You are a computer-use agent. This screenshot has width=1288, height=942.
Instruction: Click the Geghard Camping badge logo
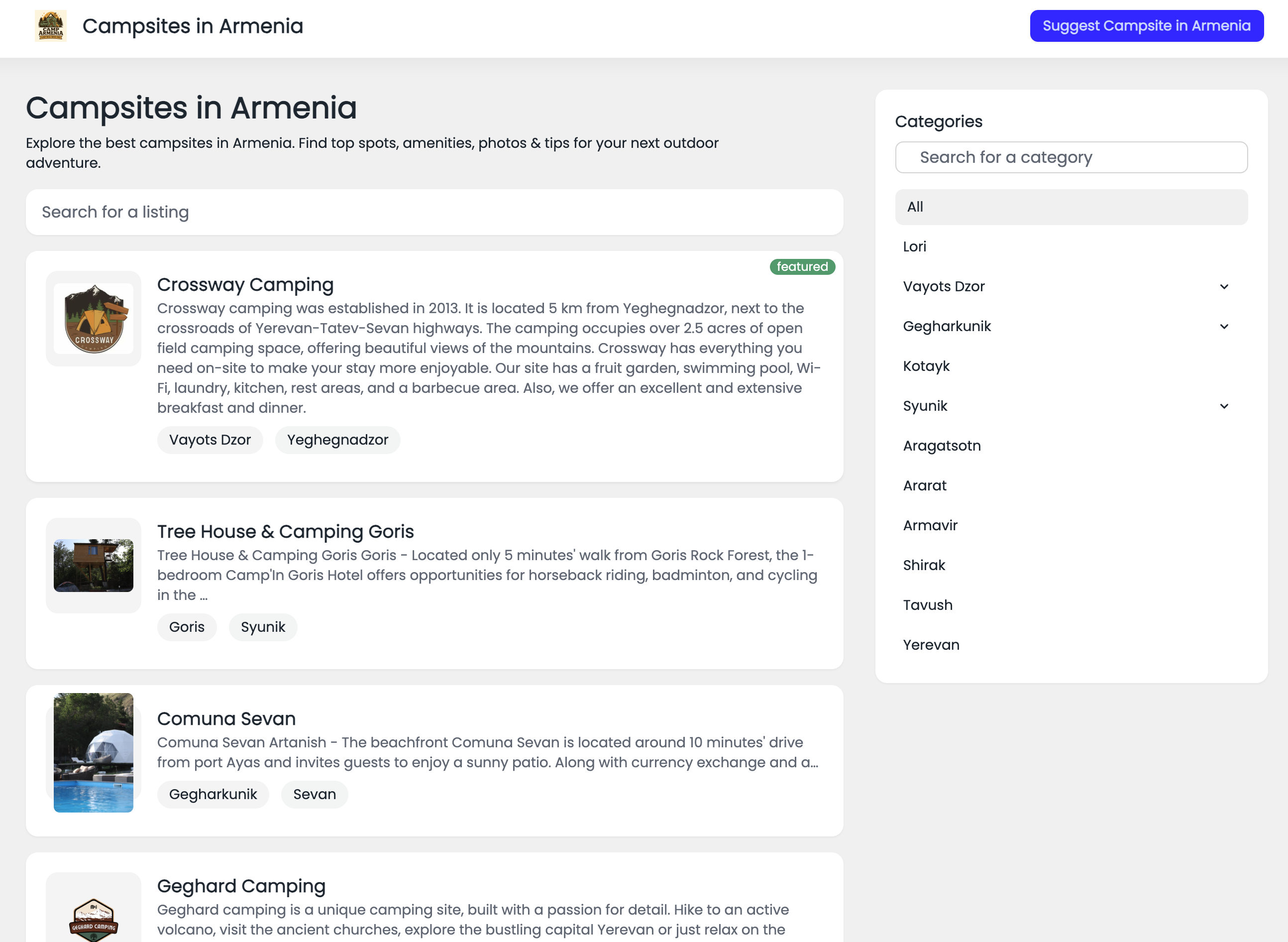point(94,919)
